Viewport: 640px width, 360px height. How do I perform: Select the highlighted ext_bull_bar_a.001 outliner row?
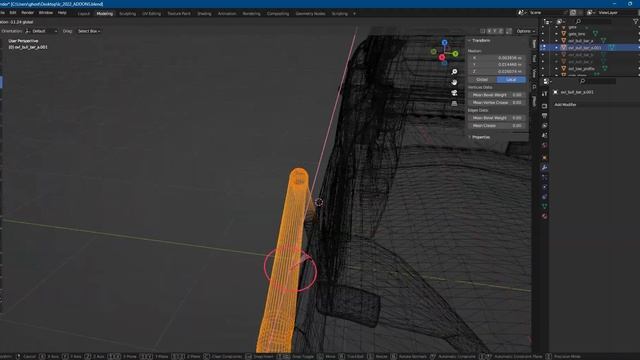point(590,48)
